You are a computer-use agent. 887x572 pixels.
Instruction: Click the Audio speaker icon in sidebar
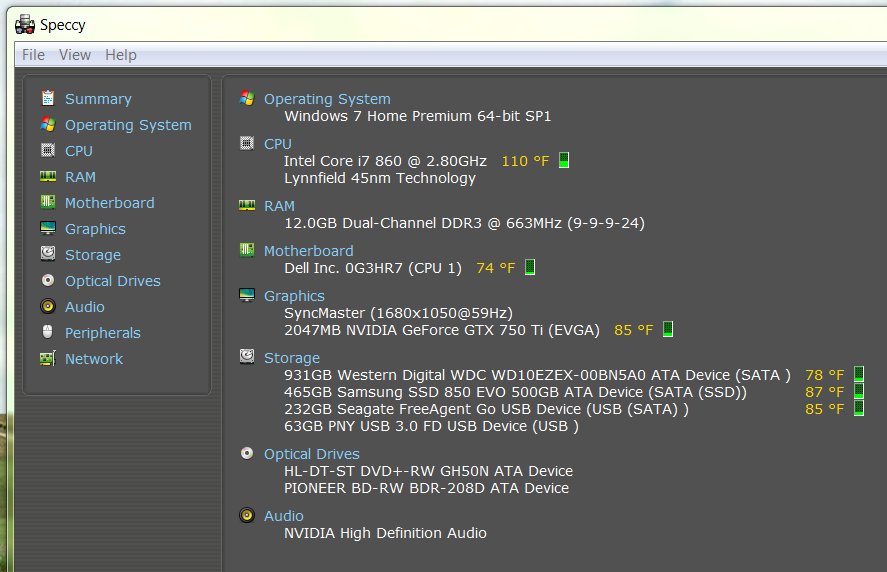[x=47, y=306]
